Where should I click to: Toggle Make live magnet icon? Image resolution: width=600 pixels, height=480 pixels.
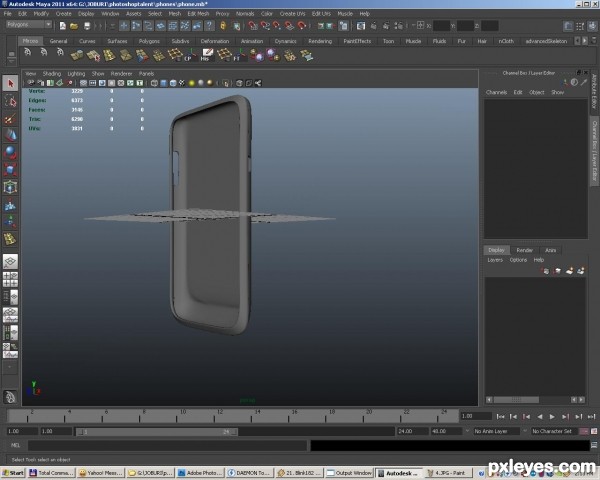pyautogui.click(x=302, y=26)
